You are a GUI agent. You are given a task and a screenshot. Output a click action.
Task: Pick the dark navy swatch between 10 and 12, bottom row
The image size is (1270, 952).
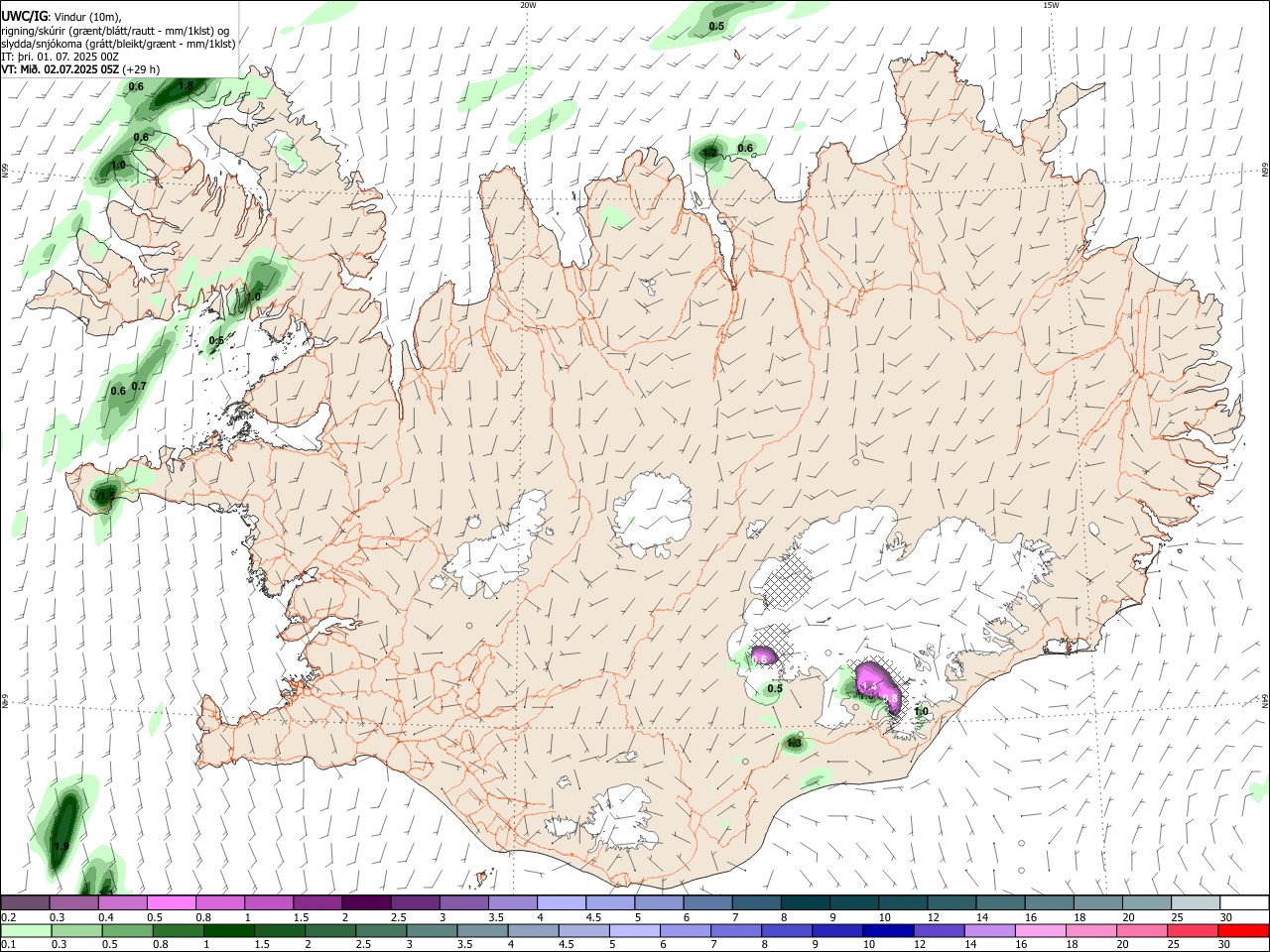[886, 930]
